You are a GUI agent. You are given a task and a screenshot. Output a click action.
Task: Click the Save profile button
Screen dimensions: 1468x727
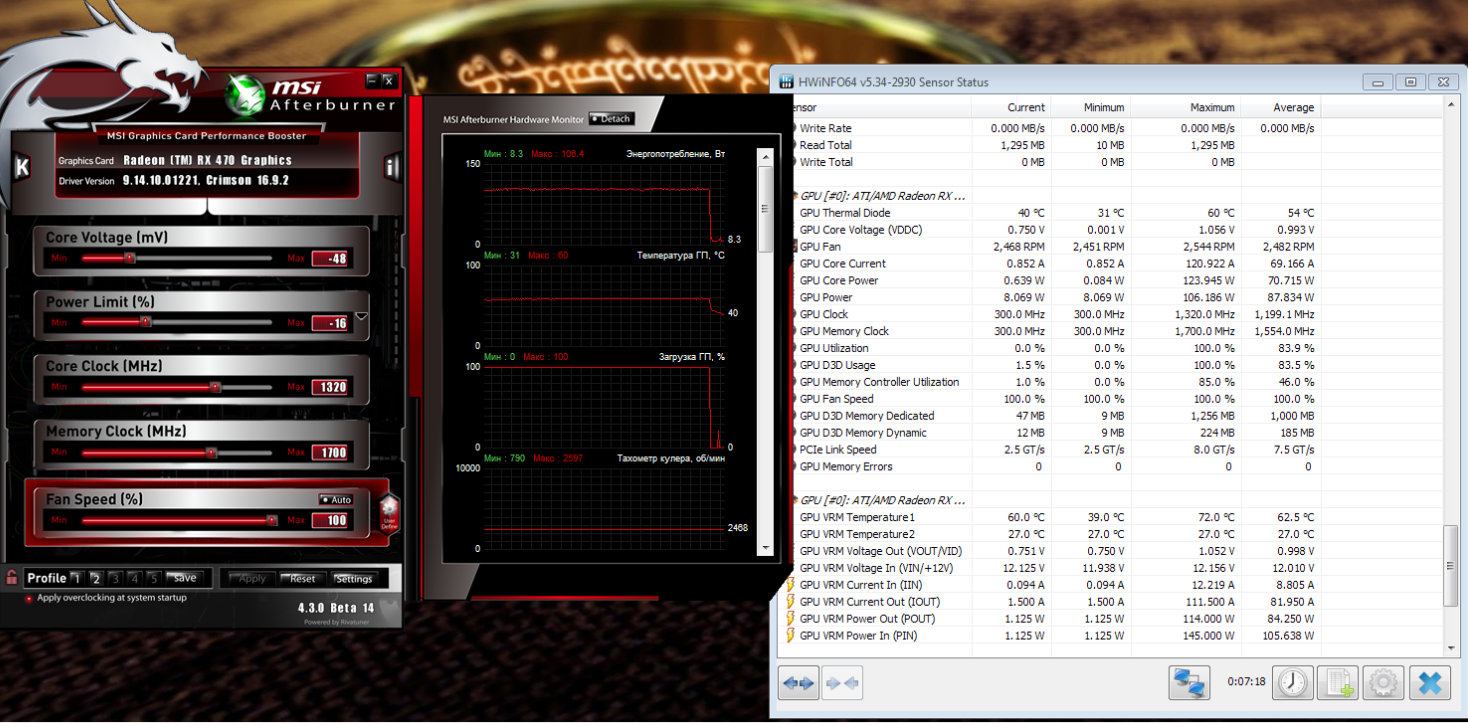pos(185,578)
